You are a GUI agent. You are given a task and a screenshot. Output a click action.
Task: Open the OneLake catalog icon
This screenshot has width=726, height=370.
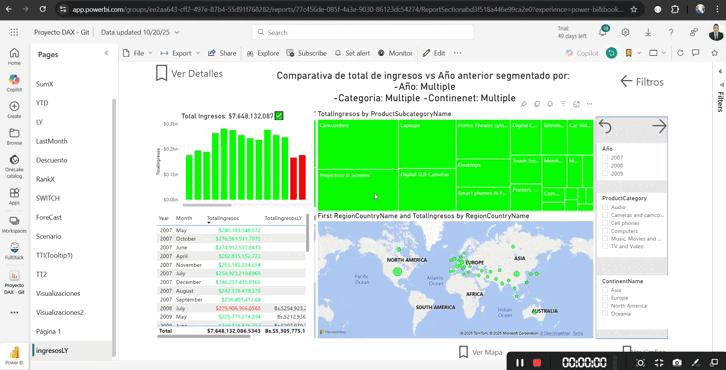[14, 166]
